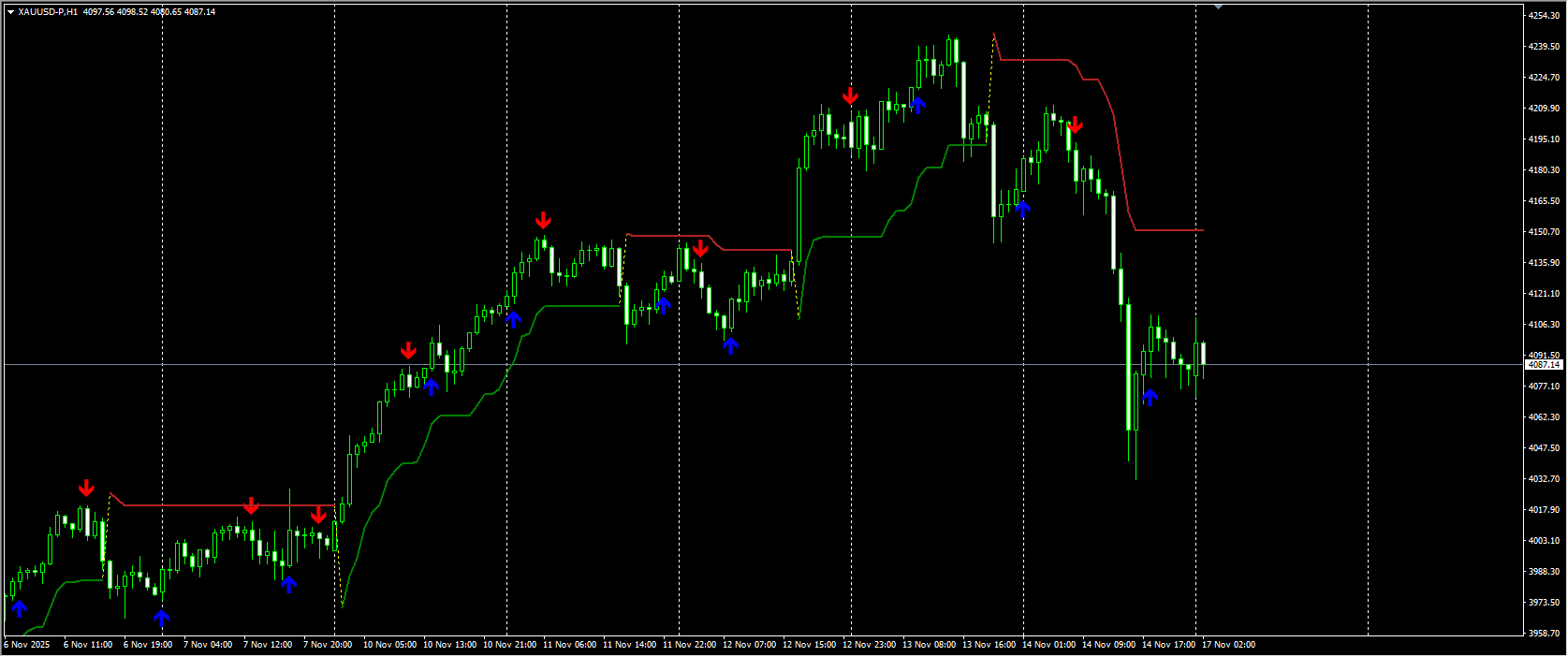Screen dimensions: 1568x657
Task: Click the OHLC value 4098.52
Action: point(132,12)
